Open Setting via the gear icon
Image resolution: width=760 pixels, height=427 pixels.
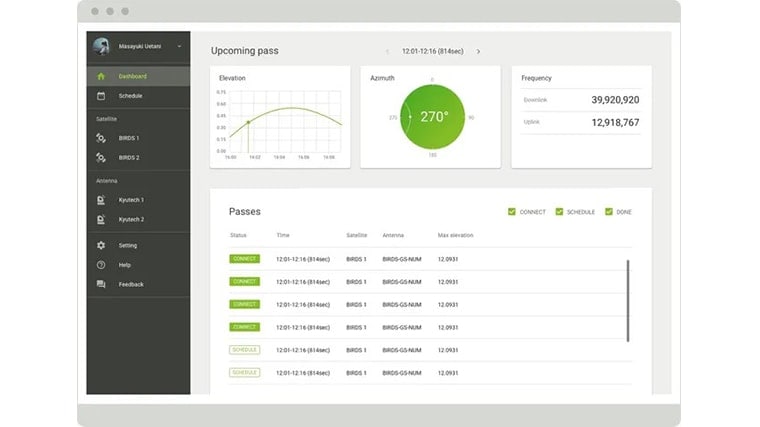tap(101, 245)
